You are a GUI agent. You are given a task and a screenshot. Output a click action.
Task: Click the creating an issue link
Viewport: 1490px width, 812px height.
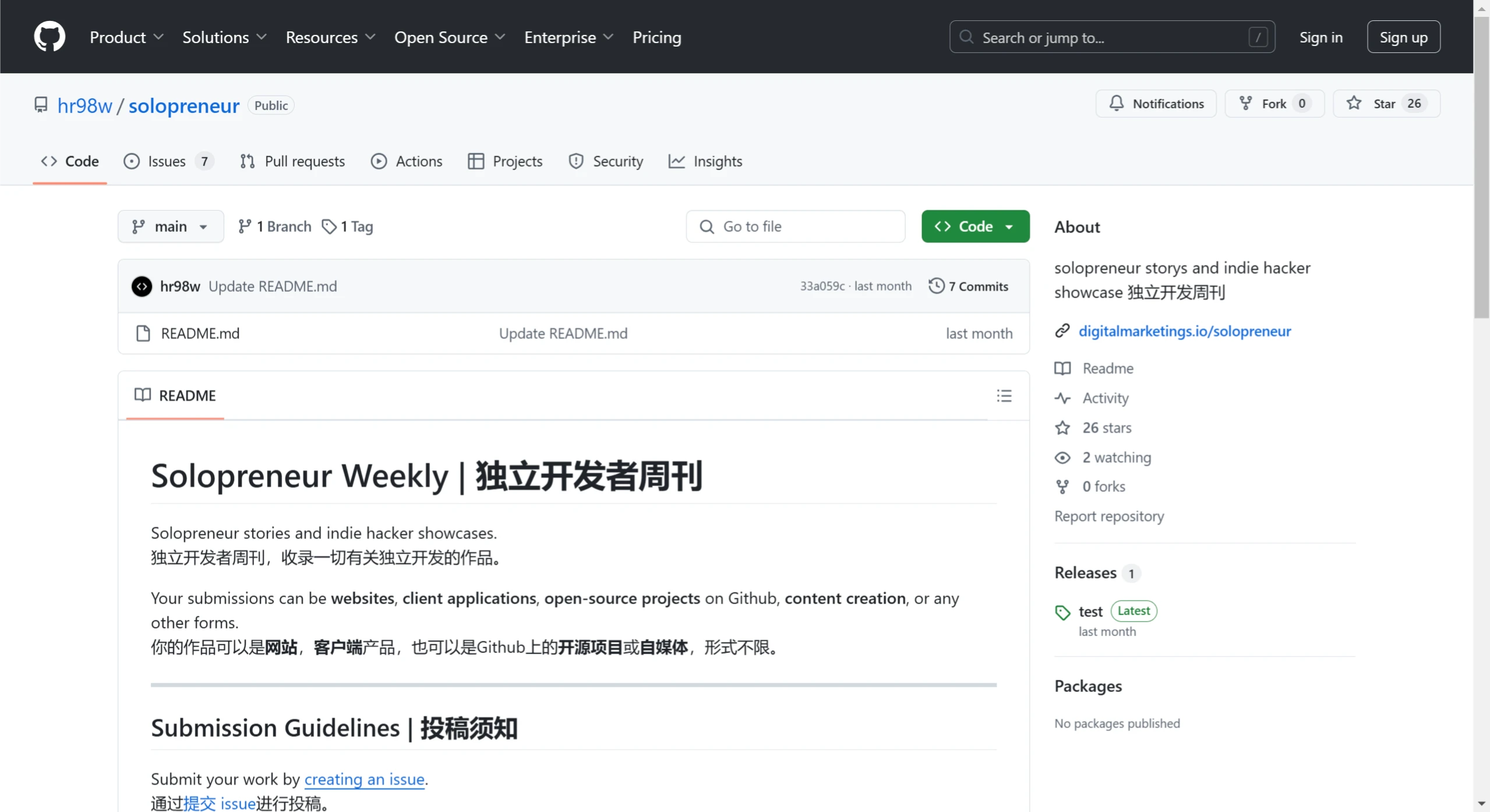(364, 779)
